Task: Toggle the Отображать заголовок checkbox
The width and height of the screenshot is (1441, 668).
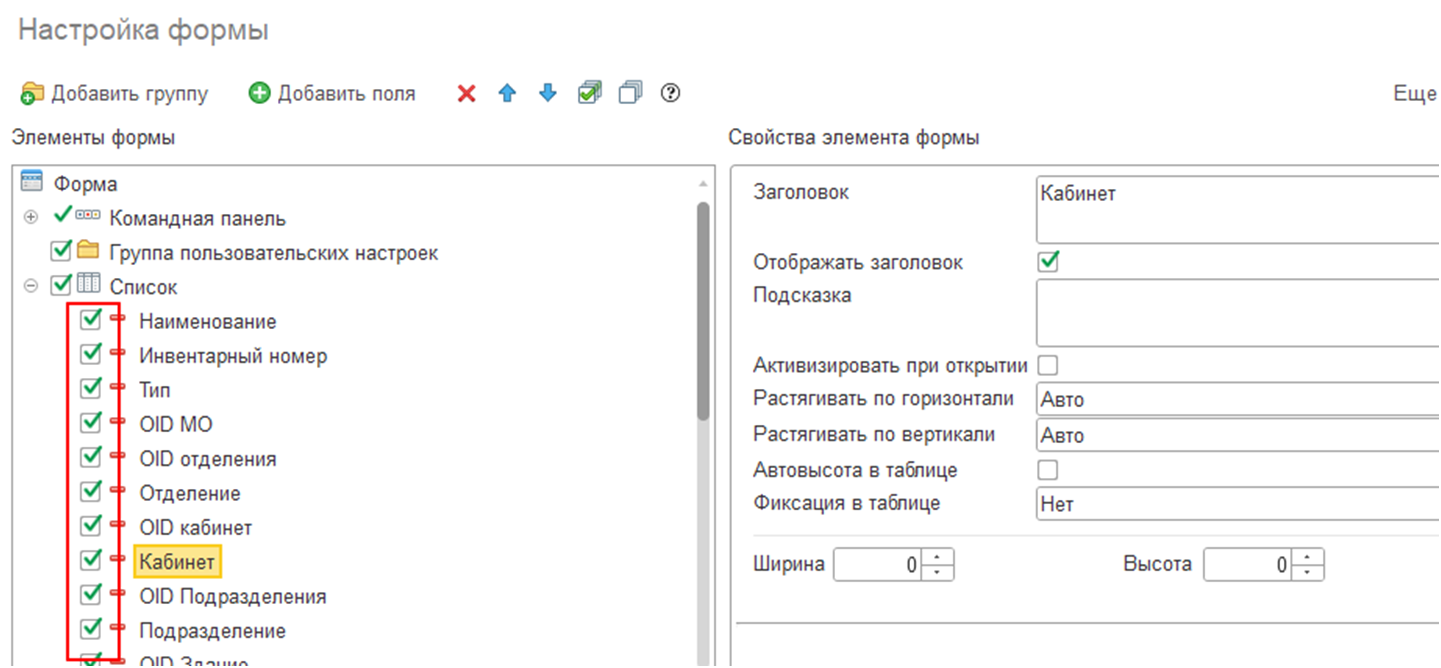Action: coord(1049,262)
